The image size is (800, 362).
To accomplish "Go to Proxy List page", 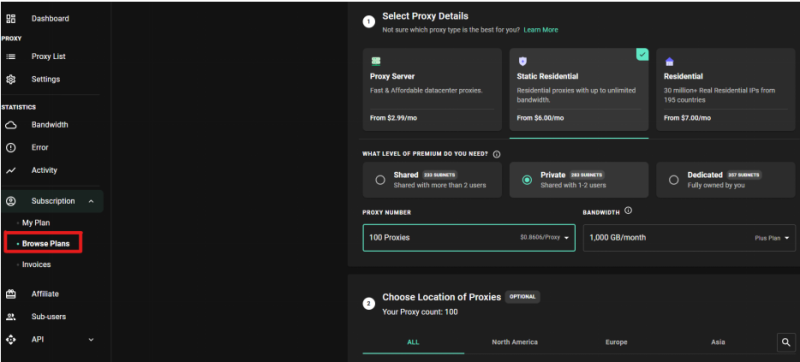I will [x=48, y=57].
